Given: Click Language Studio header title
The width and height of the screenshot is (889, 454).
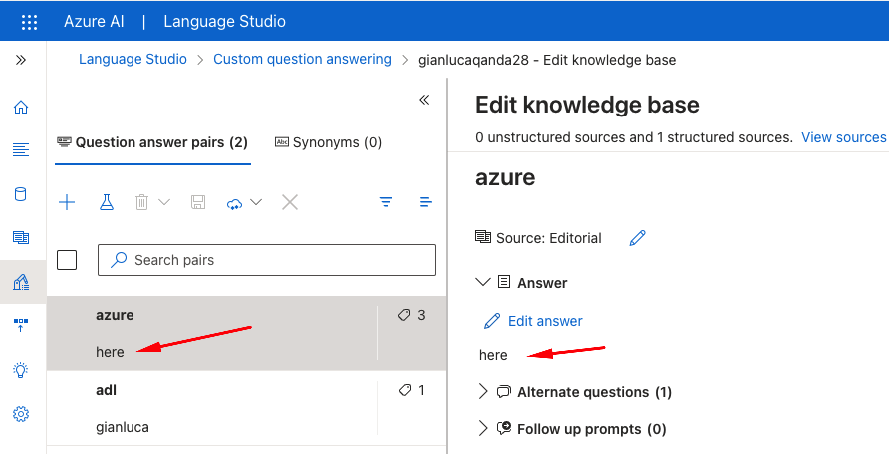Looking at the screenshot, I should click(225, 22).
